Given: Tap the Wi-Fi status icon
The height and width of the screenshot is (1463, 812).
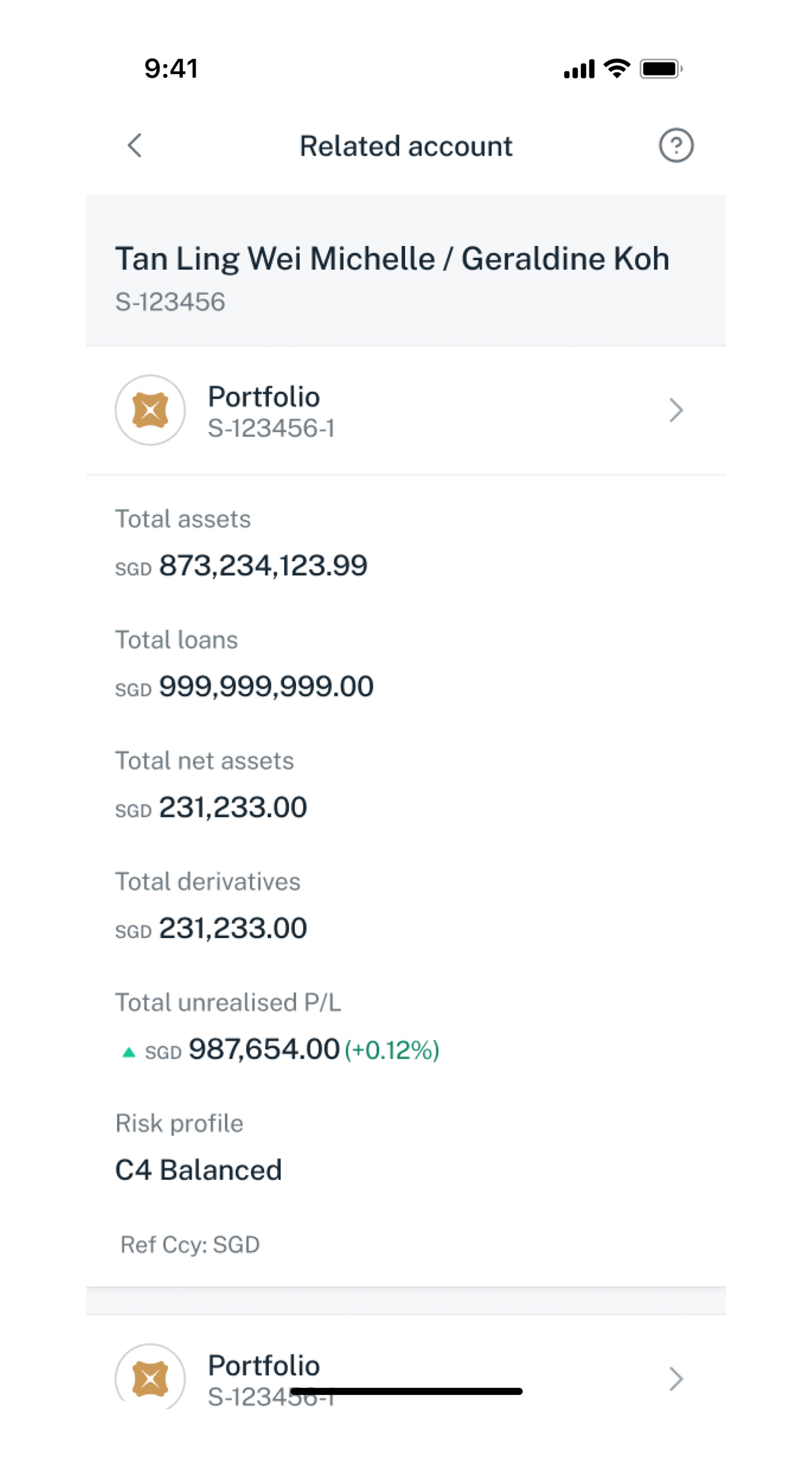Looking at the screenshot, I should (616, 69).
